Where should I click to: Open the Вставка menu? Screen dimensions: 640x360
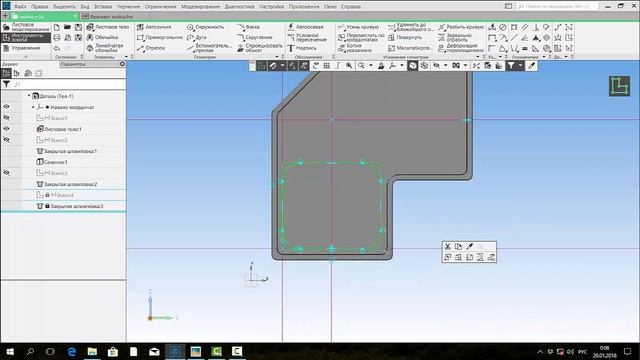[103, 7]
